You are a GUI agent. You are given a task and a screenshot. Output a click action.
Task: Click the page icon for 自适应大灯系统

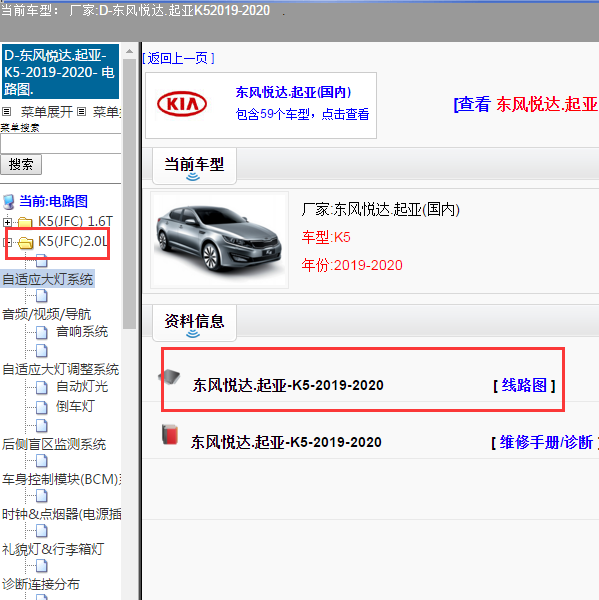click(x=42, y=261)
